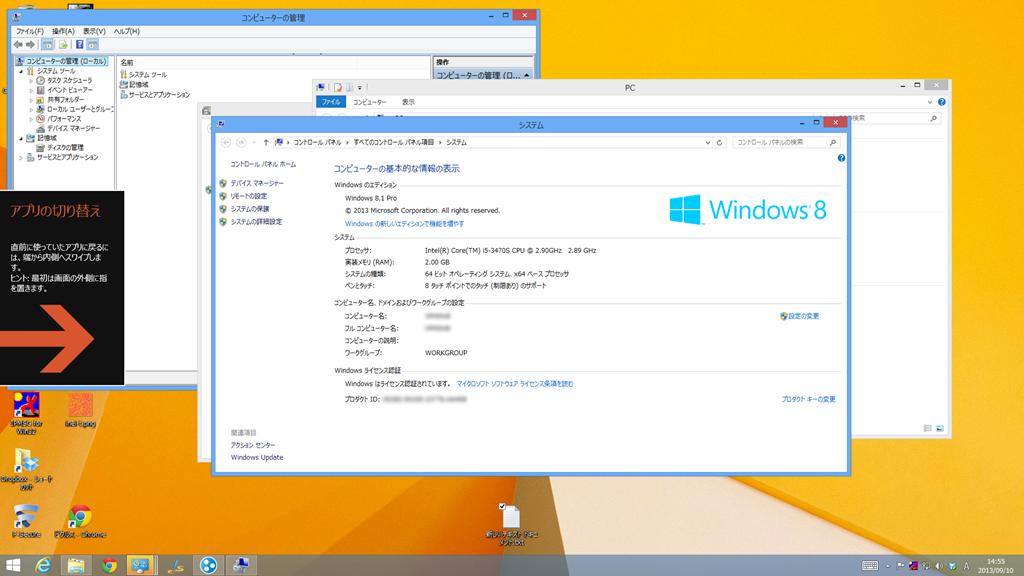Screen dimensions: 1024x576
Task: Select the new text document desktop file
Action: 511,525
